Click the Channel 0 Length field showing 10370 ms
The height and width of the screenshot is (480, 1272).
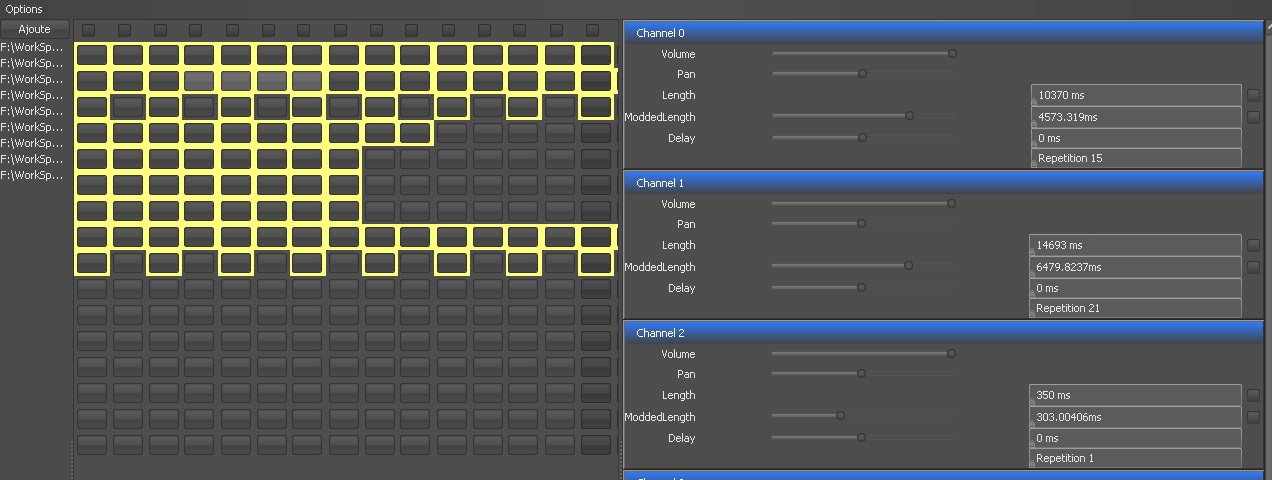point(1136,95)
